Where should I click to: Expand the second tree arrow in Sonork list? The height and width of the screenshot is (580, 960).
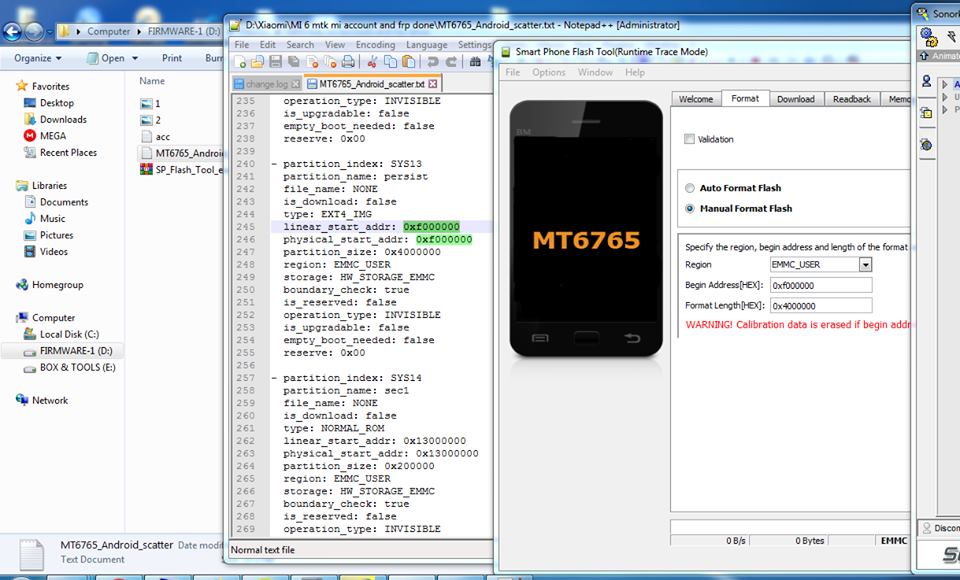(x=945, y=97)
